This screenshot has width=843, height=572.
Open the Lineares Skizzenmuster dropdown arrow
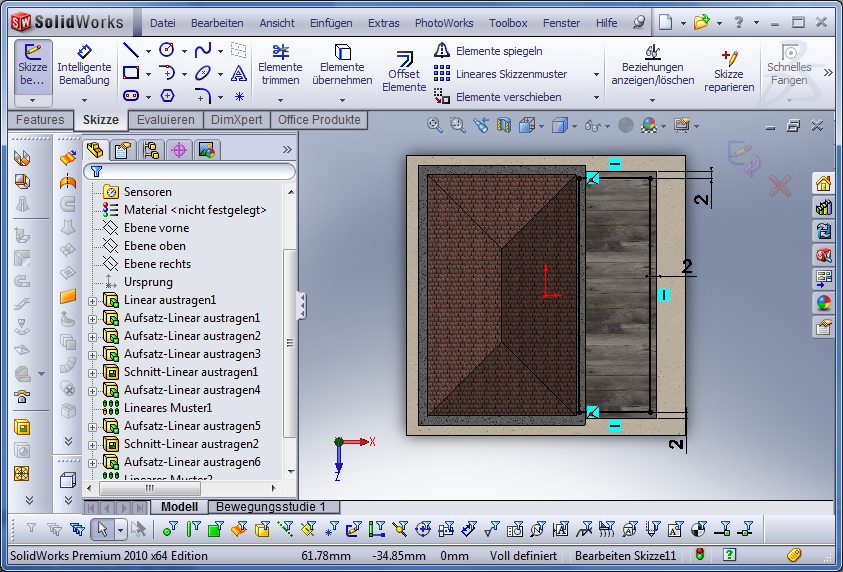pyautogui.click(x=596, y=74)
